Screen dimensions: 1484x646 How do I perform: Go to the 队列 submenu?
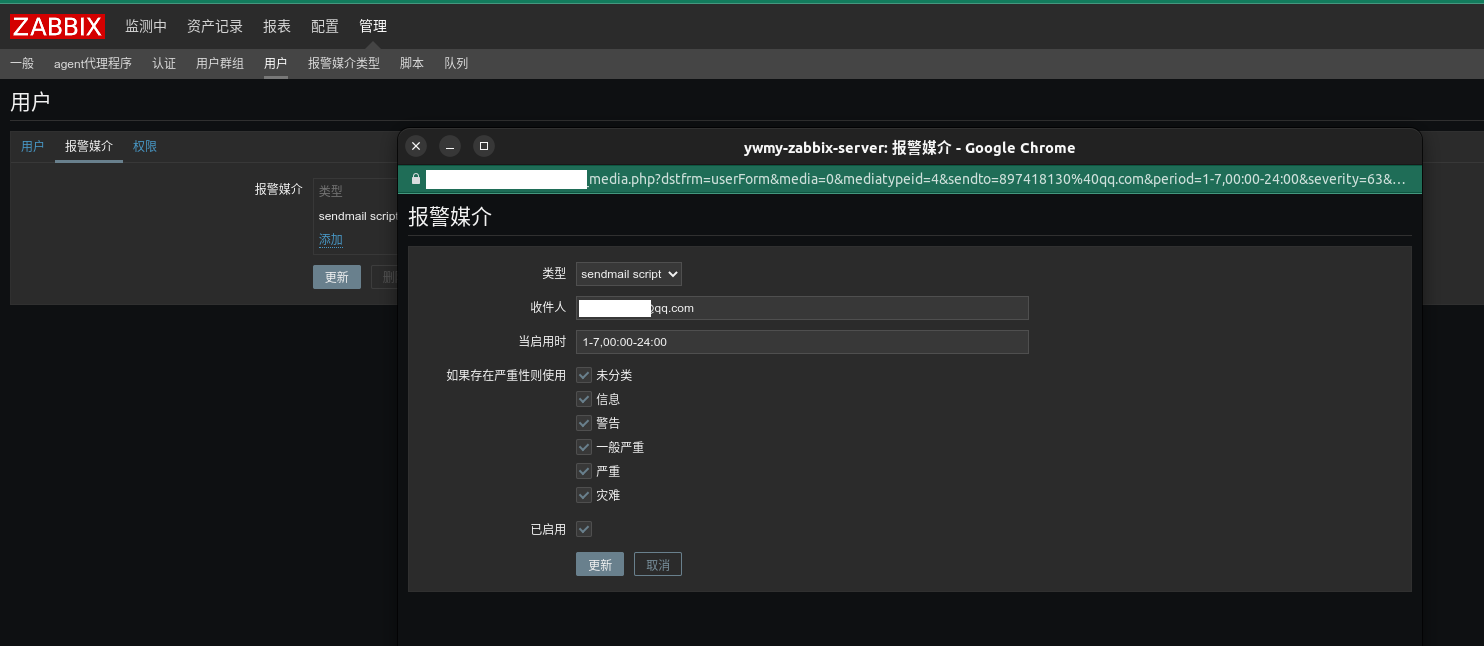point(456,63)
